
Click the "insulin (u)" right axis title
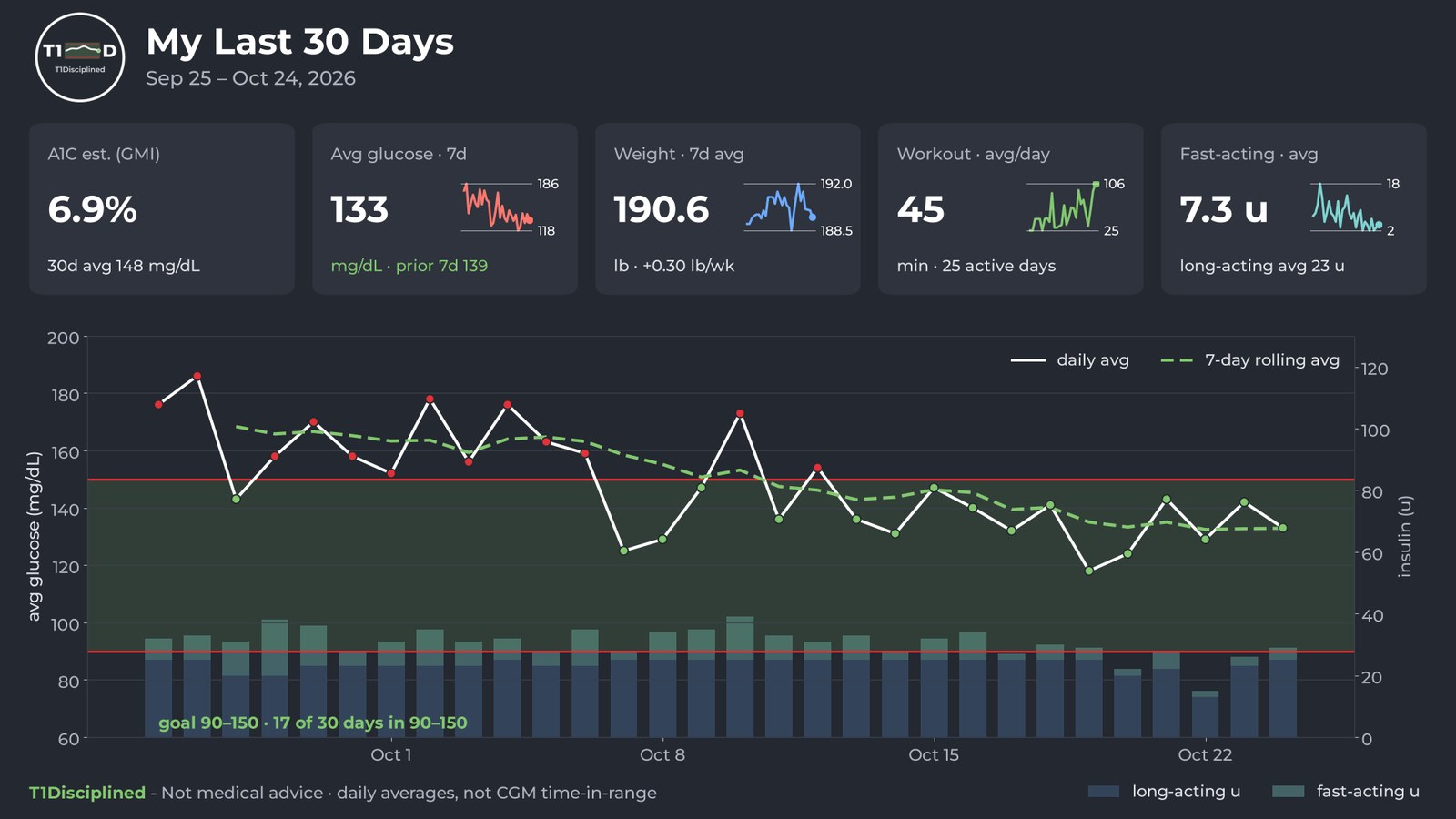(x=1405, y=536)
